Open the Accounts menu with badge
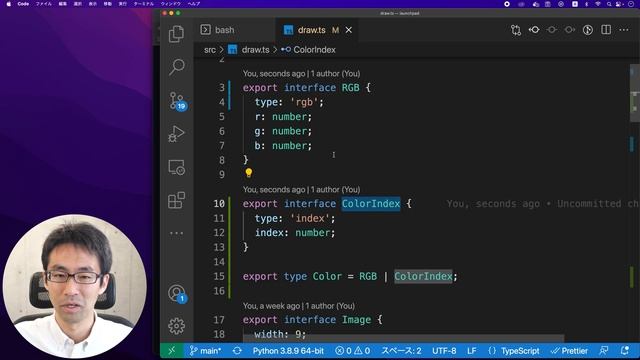Screen dimensions: 640x360 pos(177,293)
